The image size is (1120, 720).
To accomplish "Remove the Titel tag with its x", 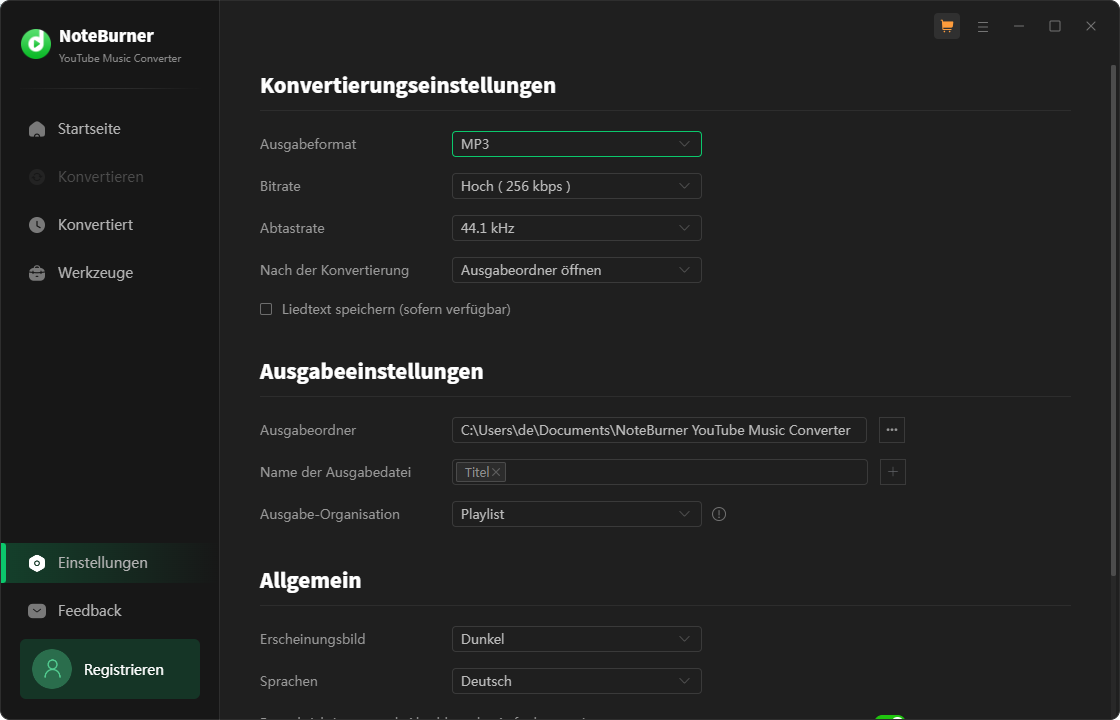I will [496, 472].
